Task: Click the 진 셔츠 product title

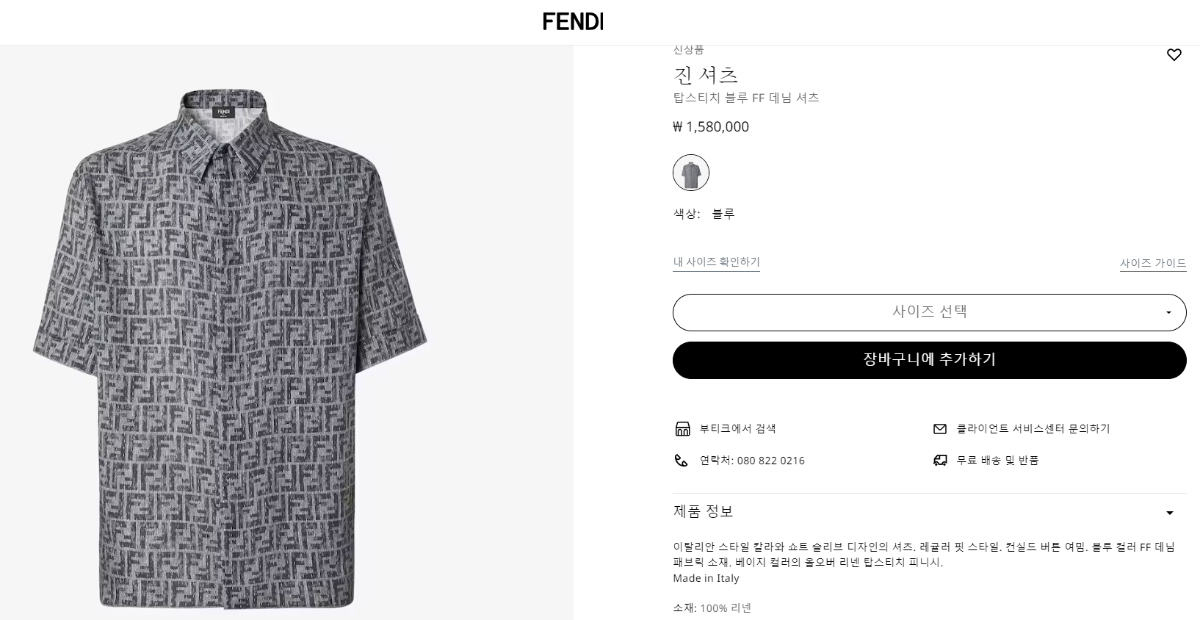Action: [x=705, y=75]
